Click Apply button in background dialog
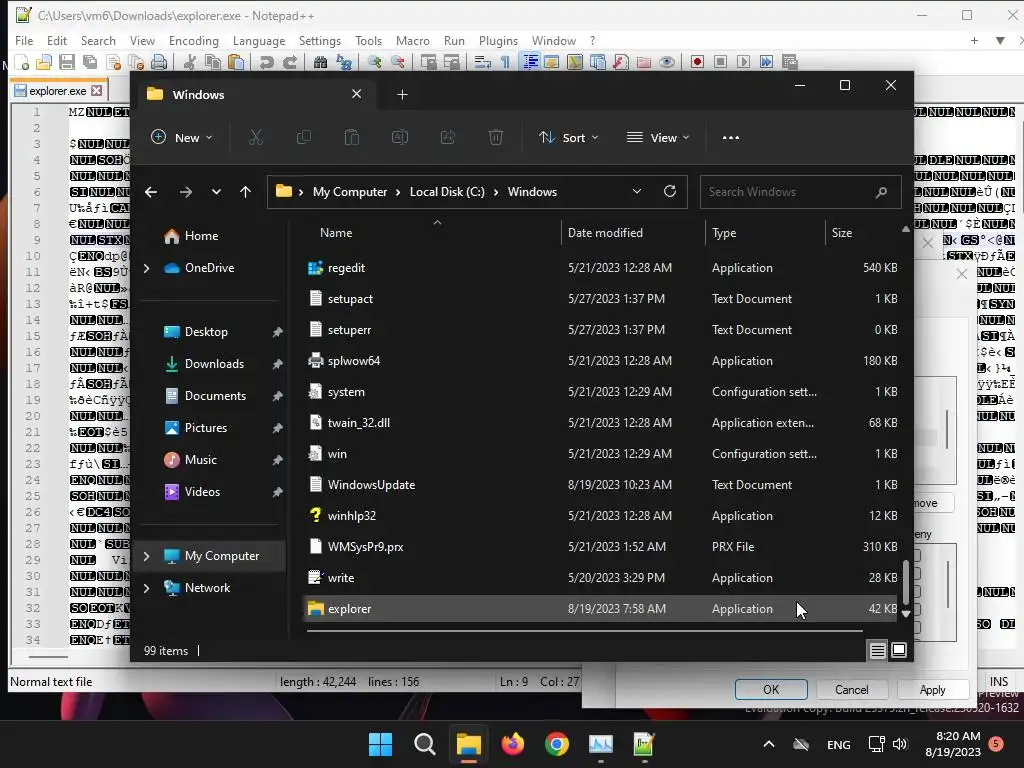 point(932,690)
